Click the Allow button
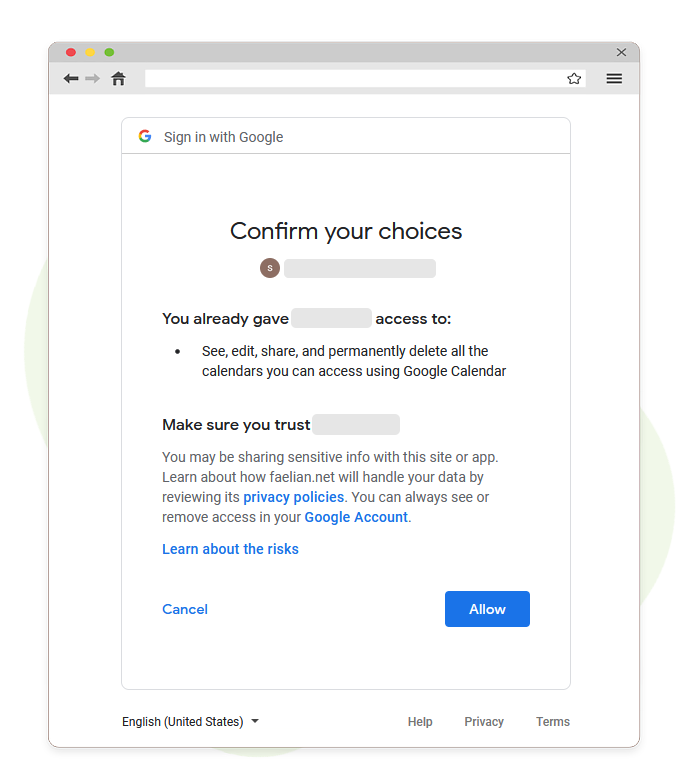This screenshot has height=770, width=690. tap(487, 609)
